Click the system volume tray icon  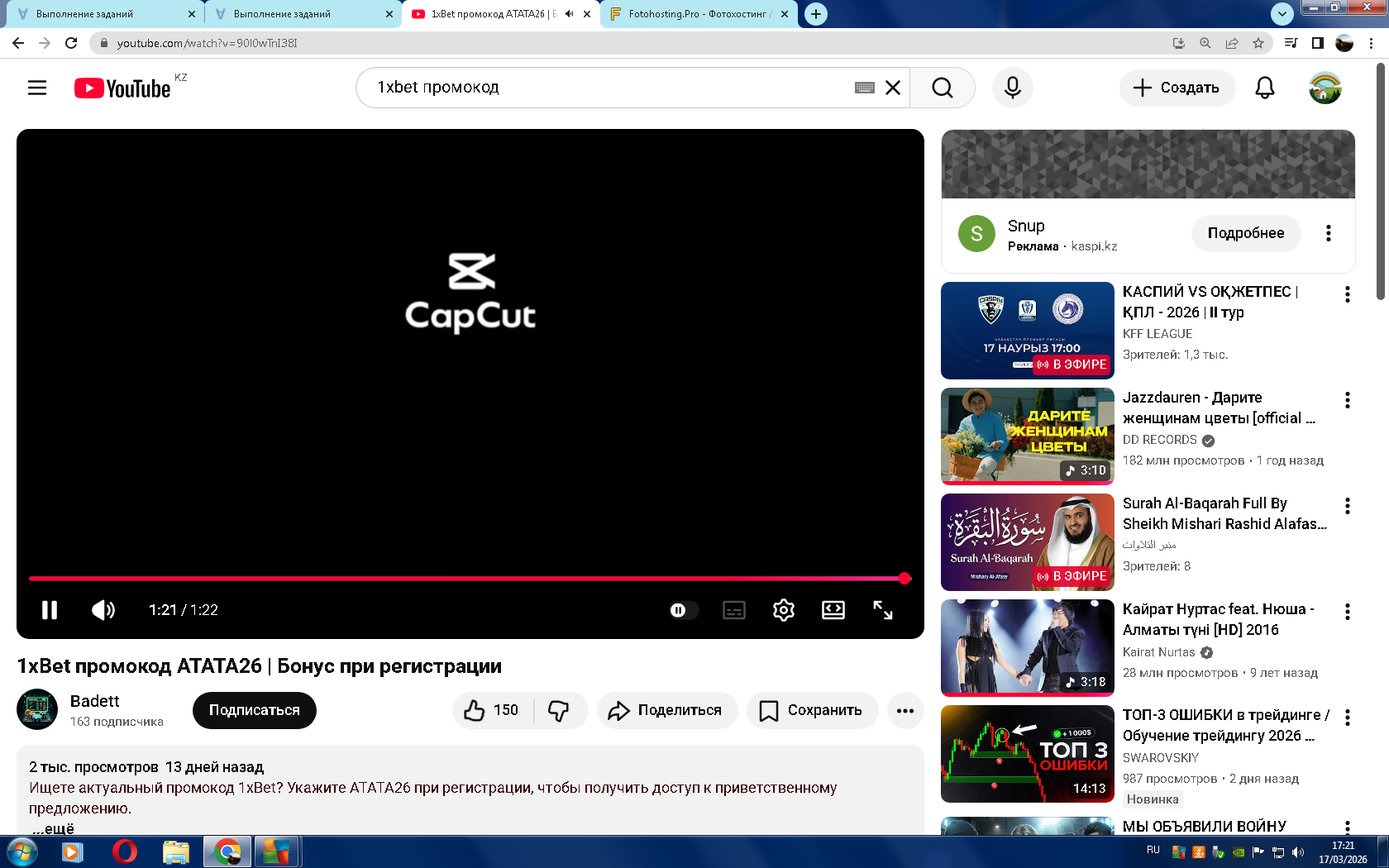[1298, 852]
